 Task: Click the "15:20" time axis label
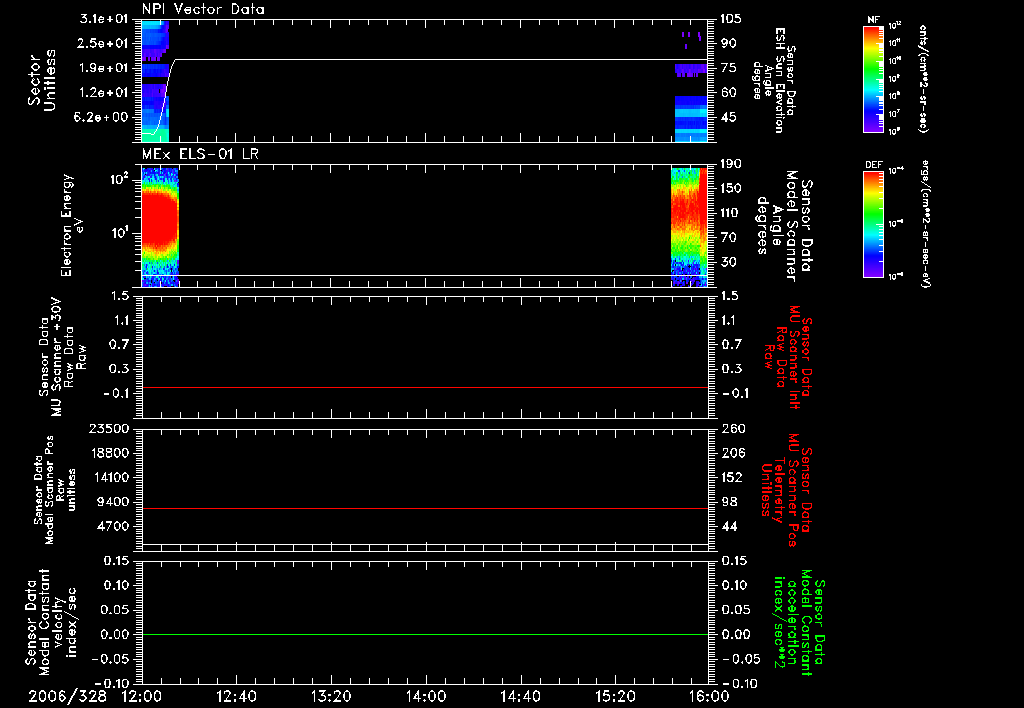[x=615, y=696]
